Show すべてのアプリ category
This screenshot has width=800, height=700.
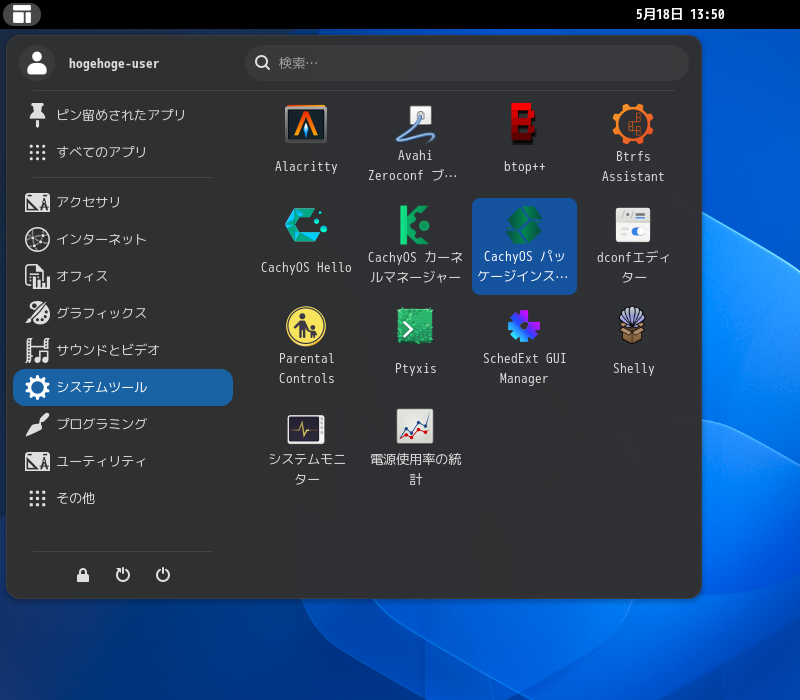tap(122, 152)
